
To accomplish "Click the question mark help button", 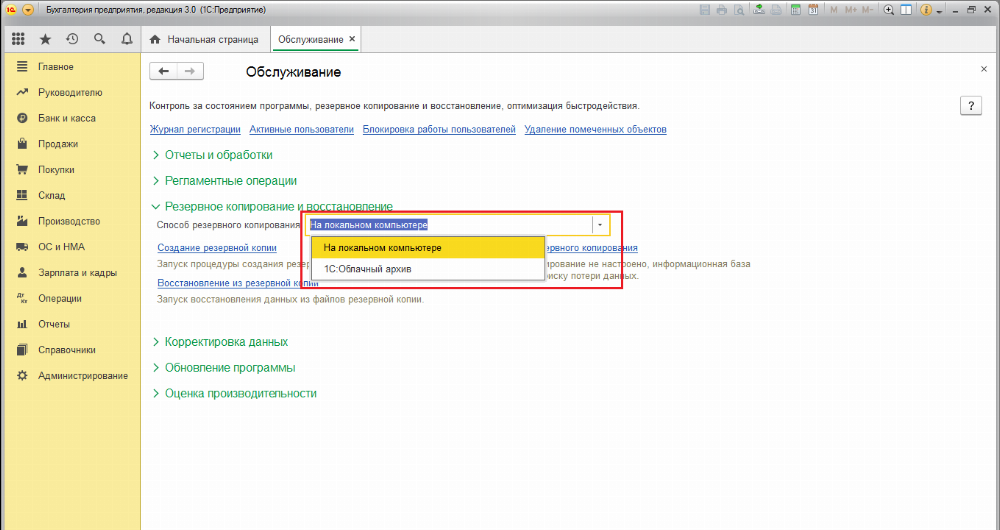I will [x=971, y=106].
